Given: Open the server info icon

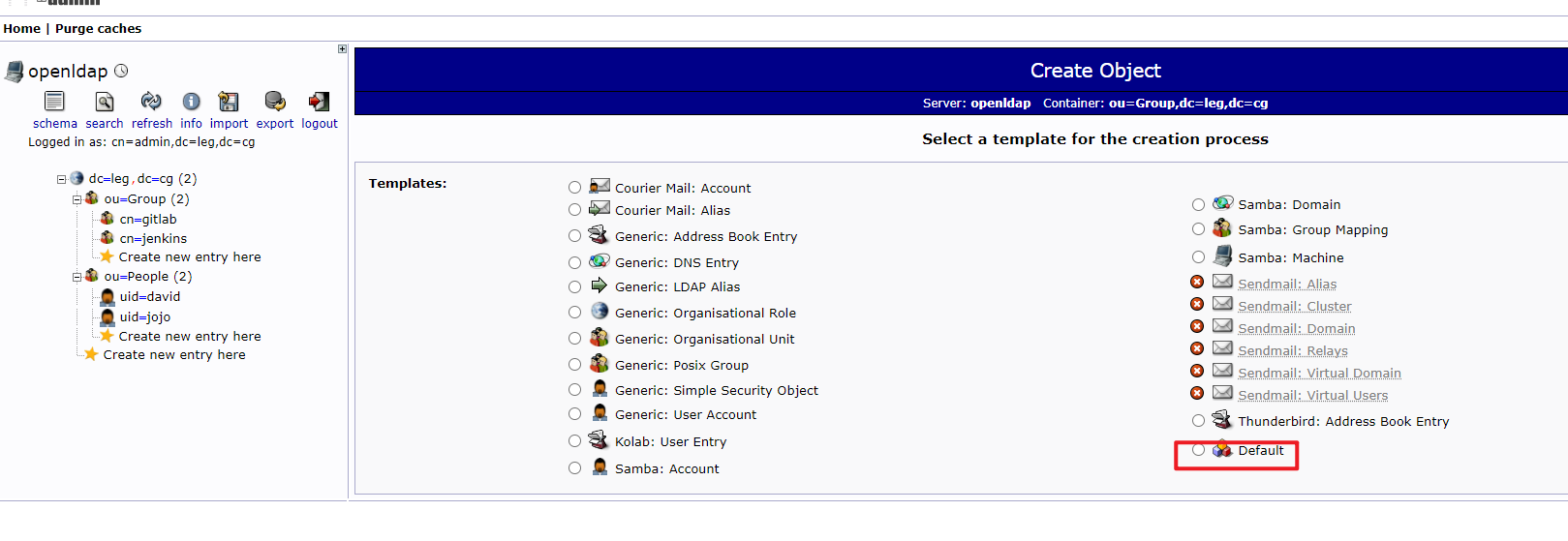Looking at the screenshot, I should [x=192, y=102].
